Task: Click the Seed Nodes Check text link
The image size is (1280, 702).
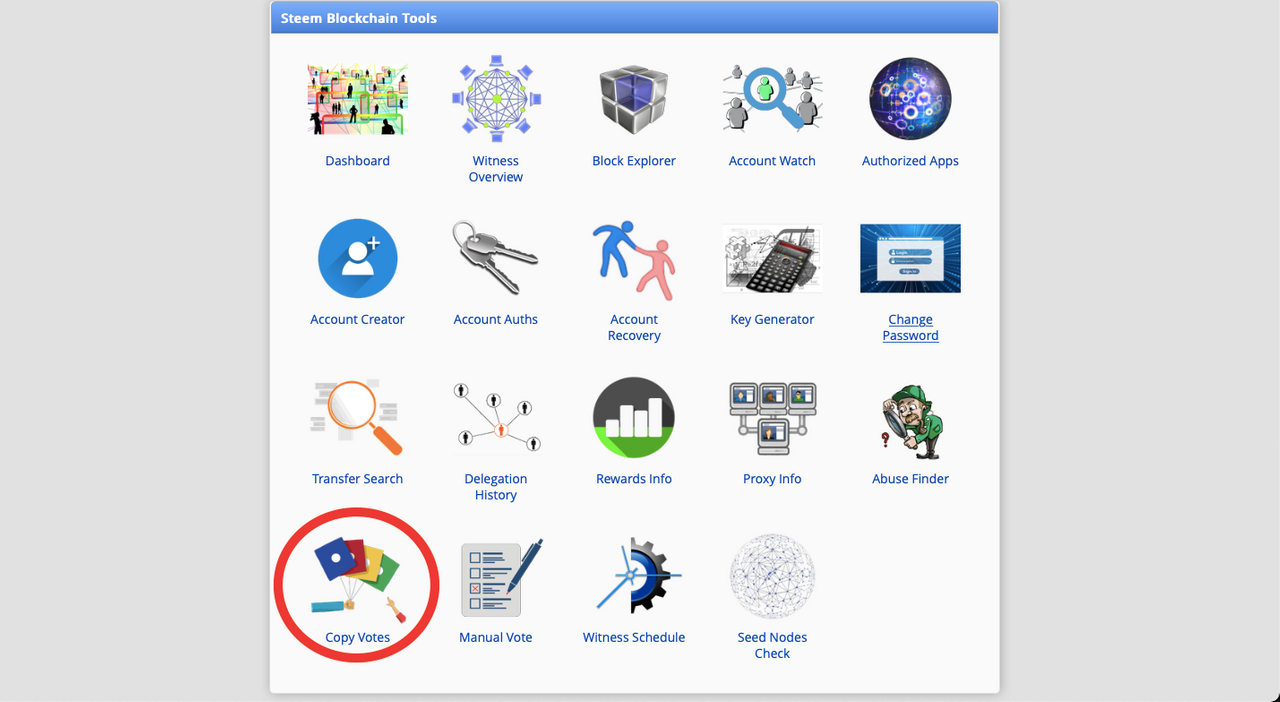Action: 772,646
